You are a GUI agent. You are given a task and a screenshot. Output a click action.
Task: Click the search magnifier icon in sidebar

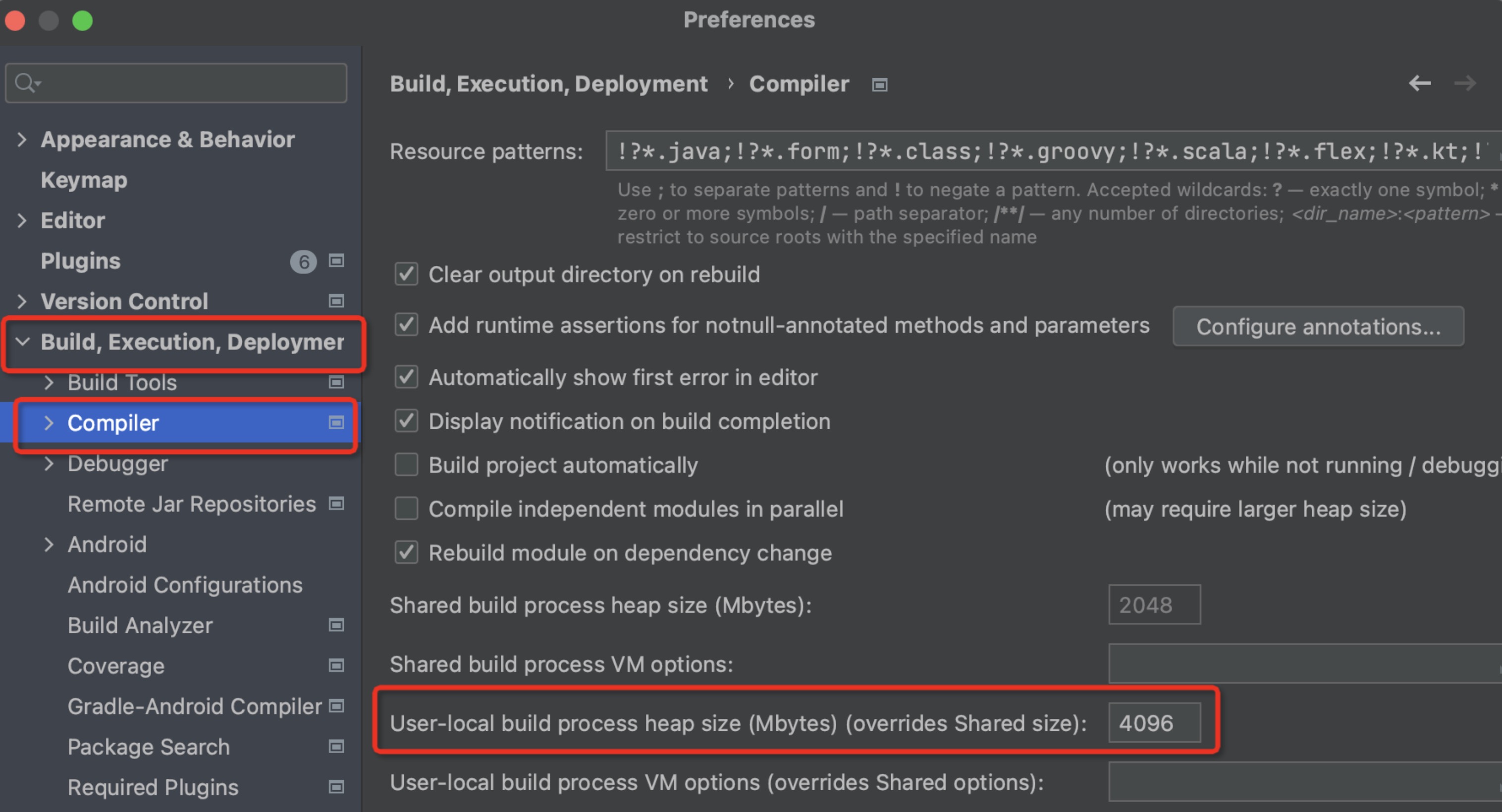click(26, 83)
